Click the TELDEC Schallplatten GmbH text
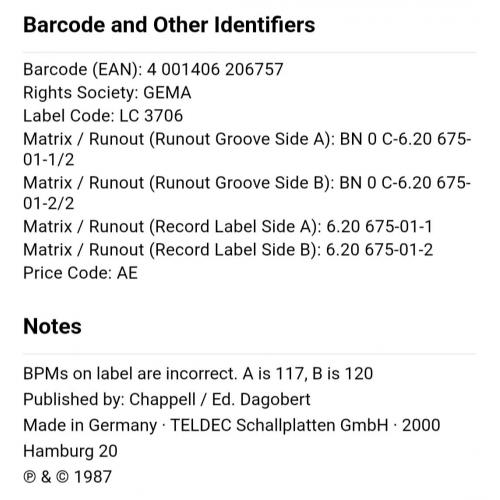This screenshot has width=500, height=500. coord(279,425)
